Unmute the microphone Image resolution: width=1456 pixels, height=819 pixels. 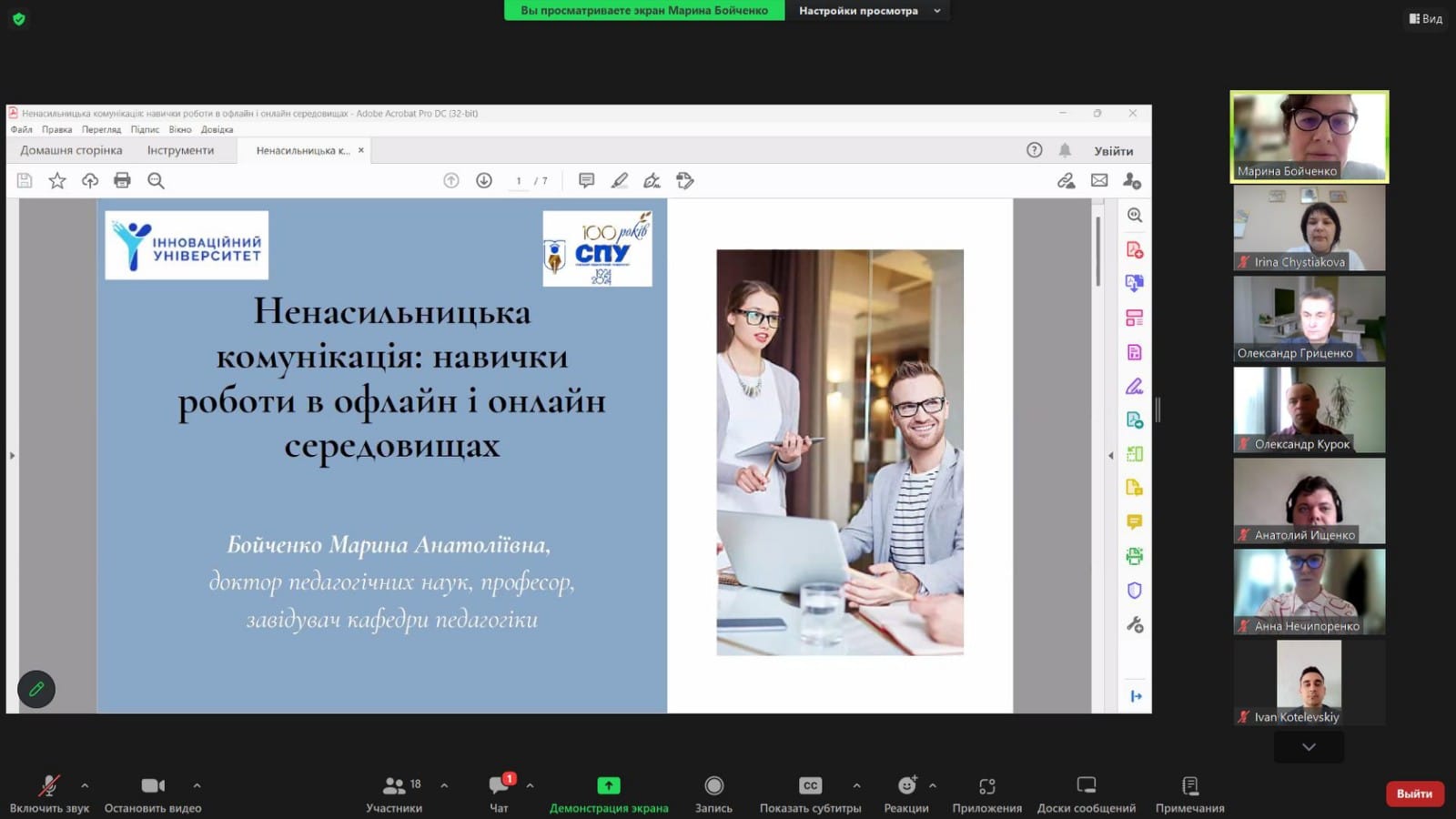[49, 785]
